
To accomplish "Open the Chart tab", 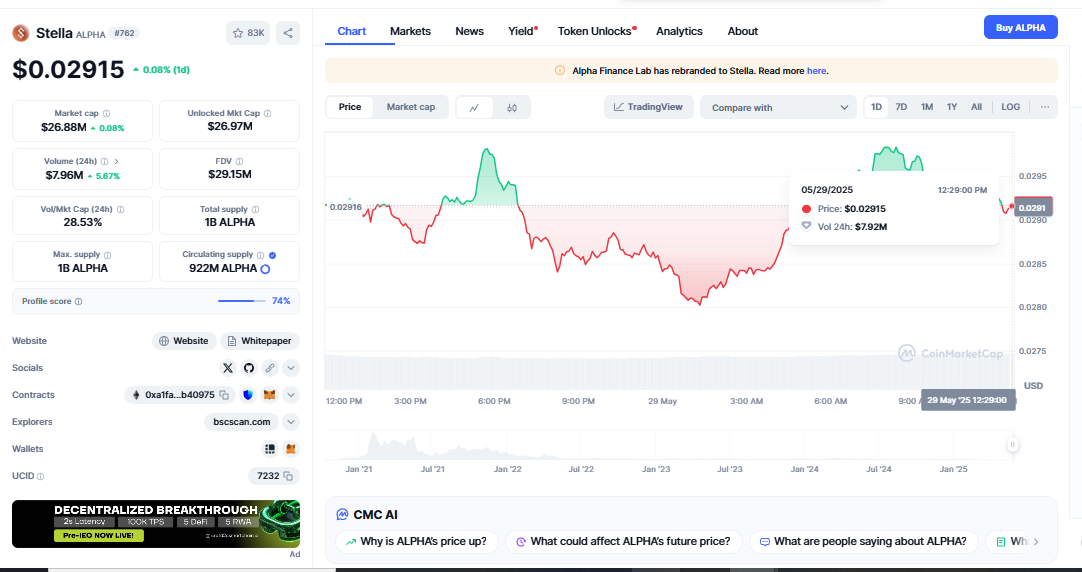I will 352,31.
